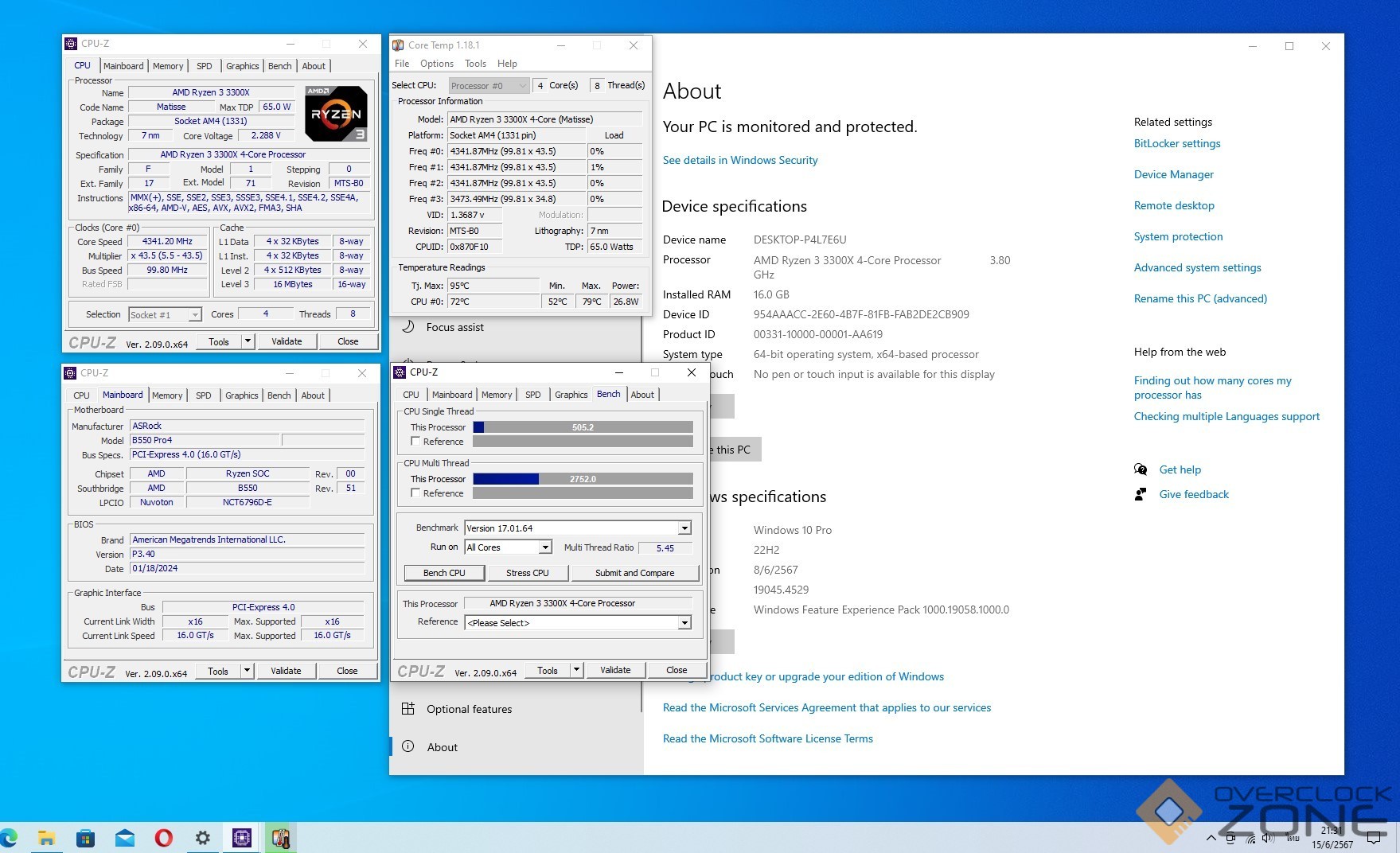Open Microsoft Edge from the taskbar
The width and height of the screenshot is (1400, 853).
point(10,837)
